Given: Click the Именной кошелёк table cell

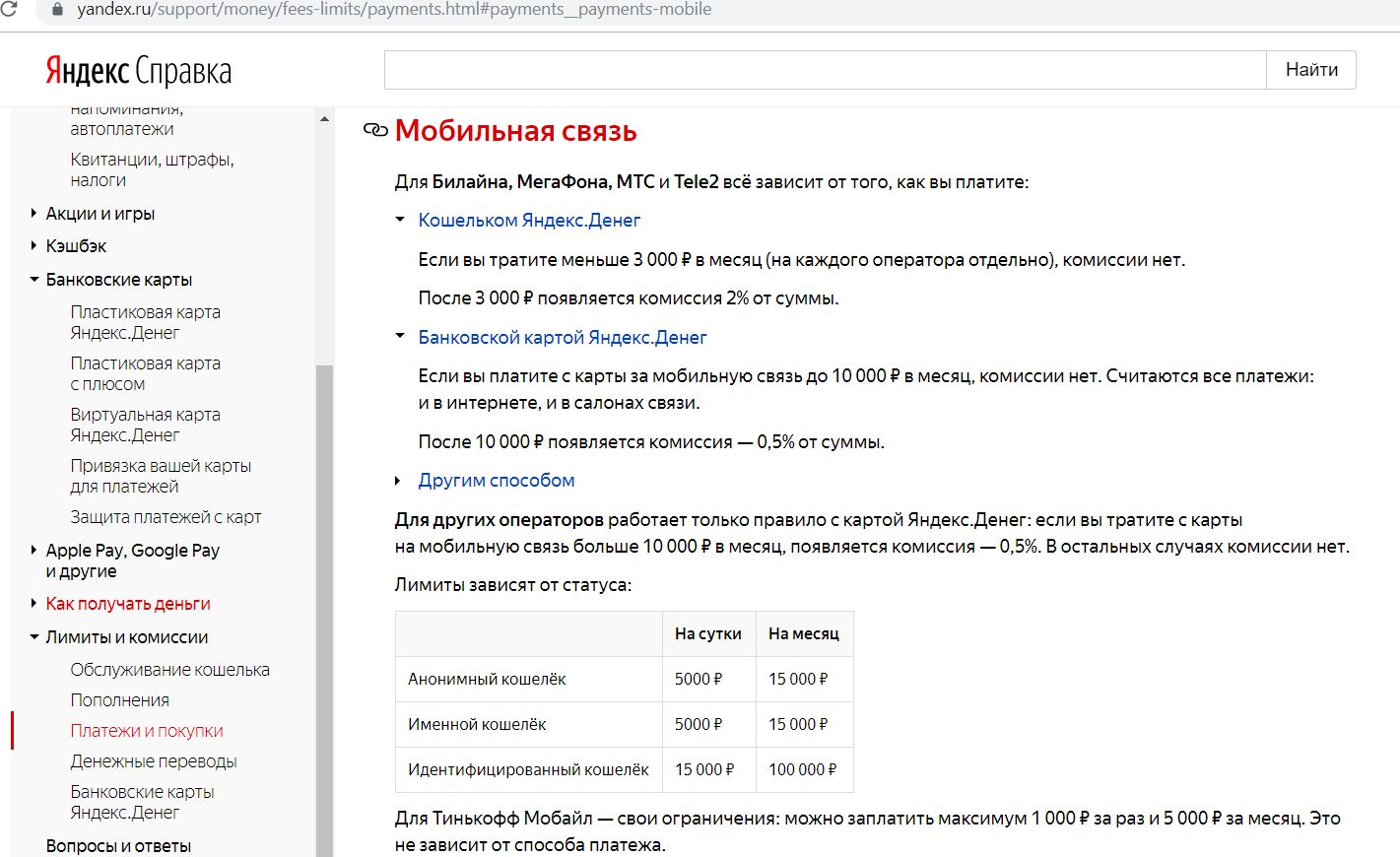Looking at the screenshot, I should (x=529, y=725).
